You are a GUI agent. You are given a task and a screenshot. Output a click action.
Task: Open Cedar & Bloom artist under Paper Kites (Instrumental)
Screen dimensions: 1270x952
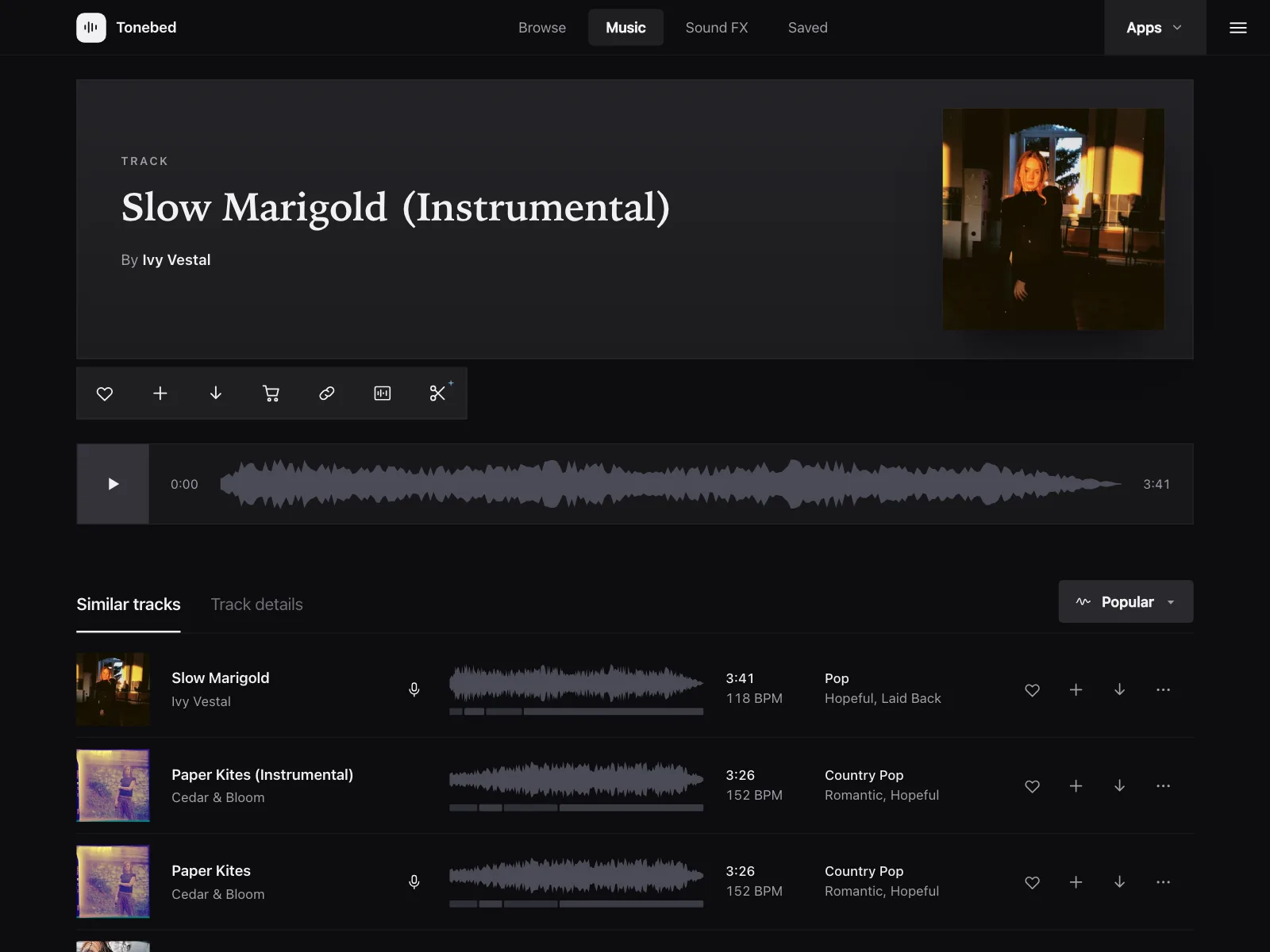[x=217, y=797]
